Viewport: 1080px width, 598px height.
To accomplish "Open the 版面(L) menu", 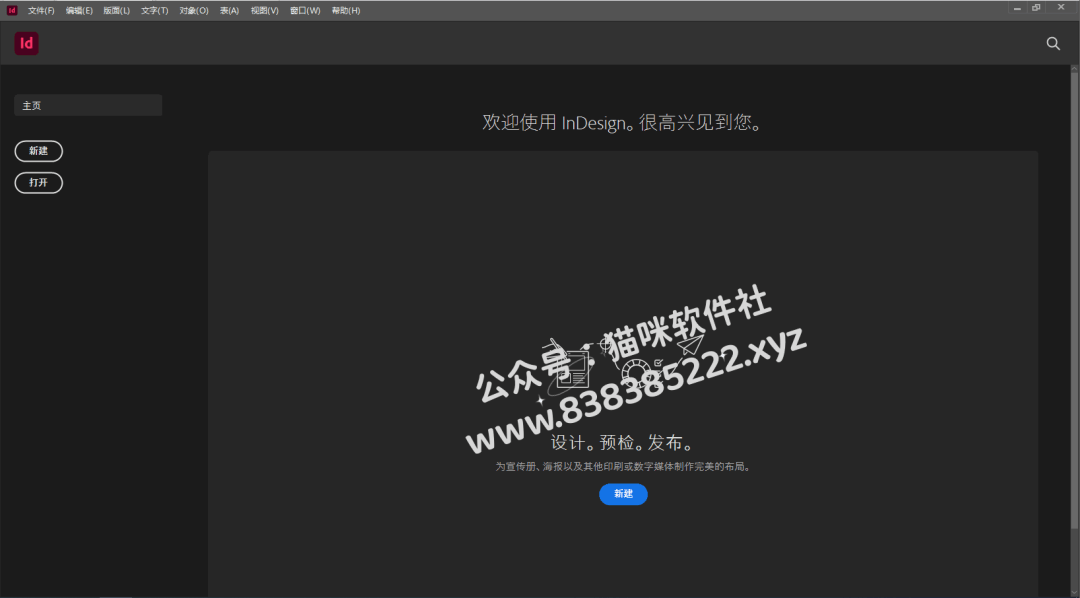I will [116, 11].
